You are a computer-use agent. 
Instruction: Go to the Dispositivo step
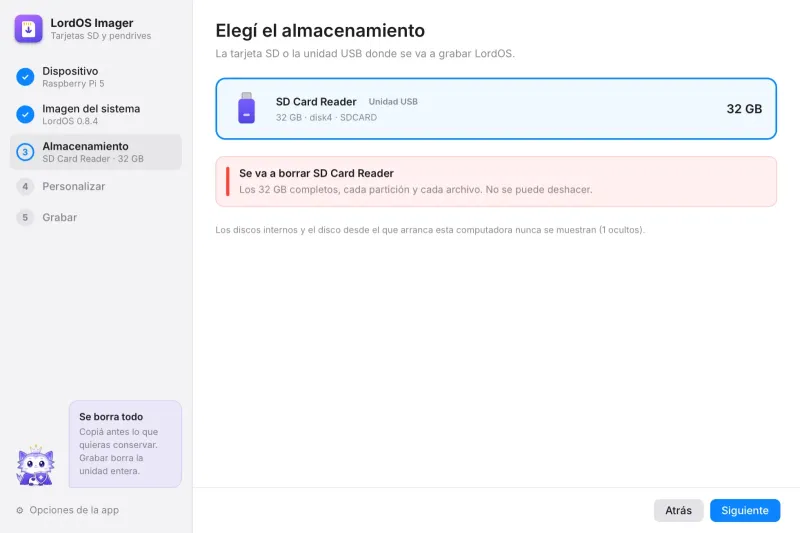click(95, 77)
